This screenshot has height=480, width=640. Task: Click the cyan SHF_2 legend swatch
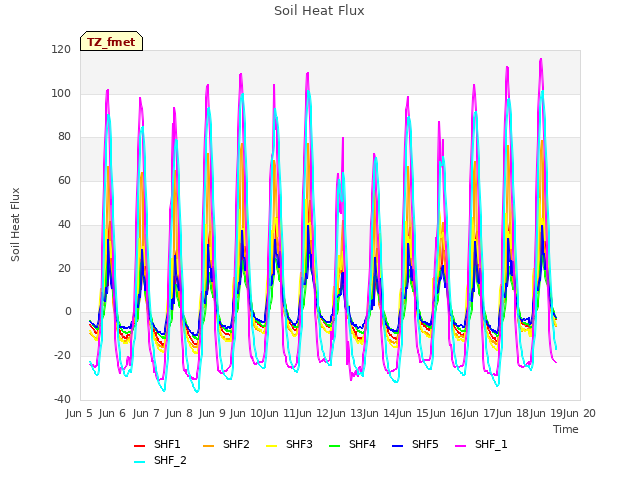140,462
